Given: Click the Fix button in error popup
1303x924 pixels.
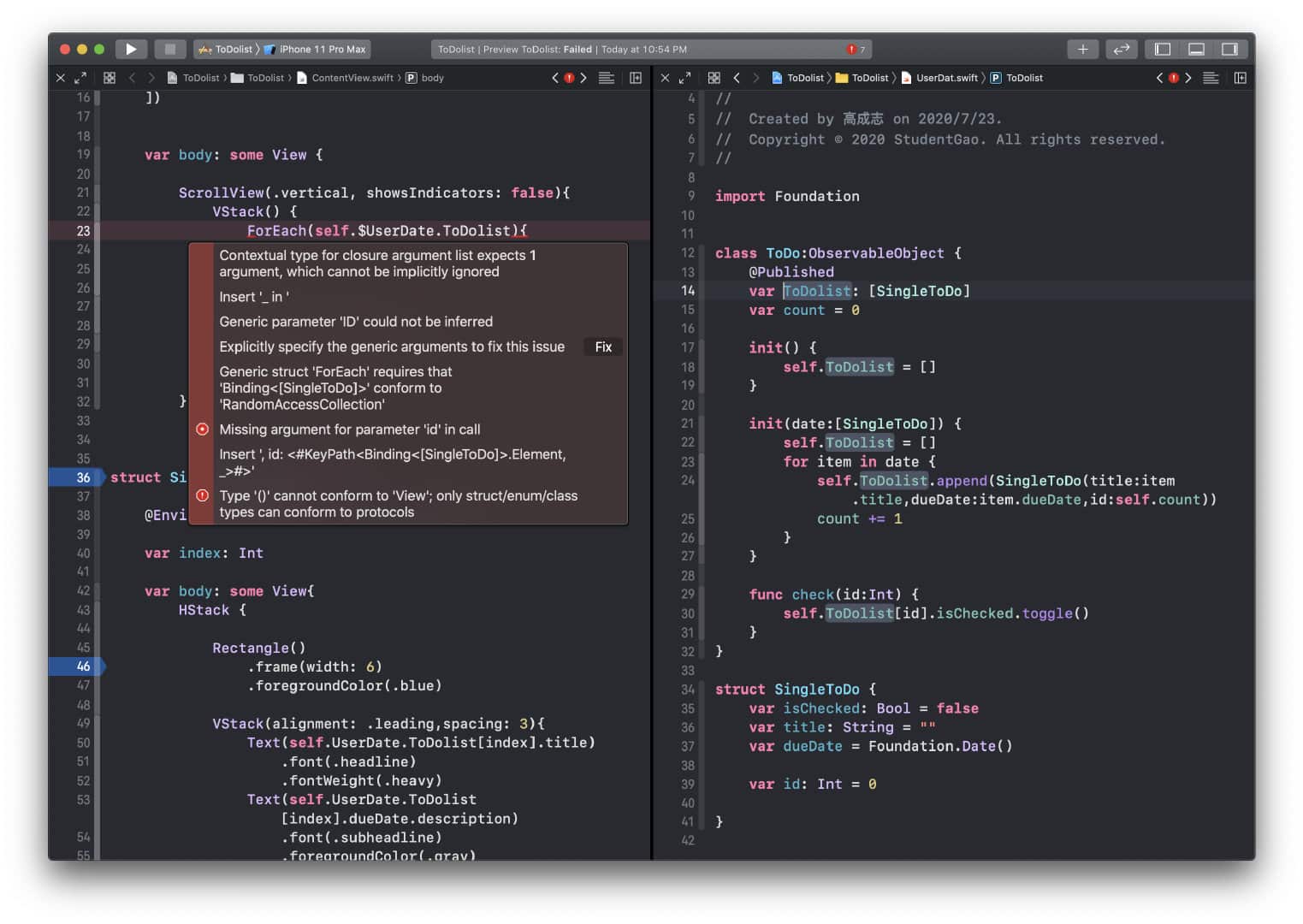Looking at the screenshot, I should click(603, 346).
